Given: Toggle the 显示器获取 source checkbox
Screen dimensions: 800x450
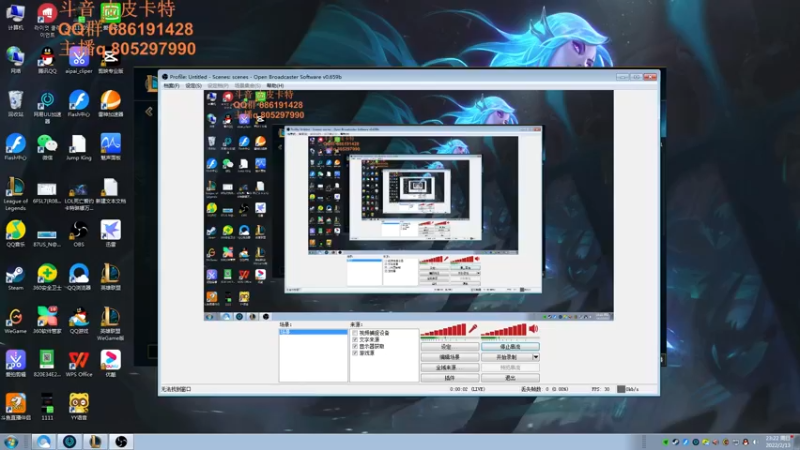Looking at the screenshot, I should 355,346.
